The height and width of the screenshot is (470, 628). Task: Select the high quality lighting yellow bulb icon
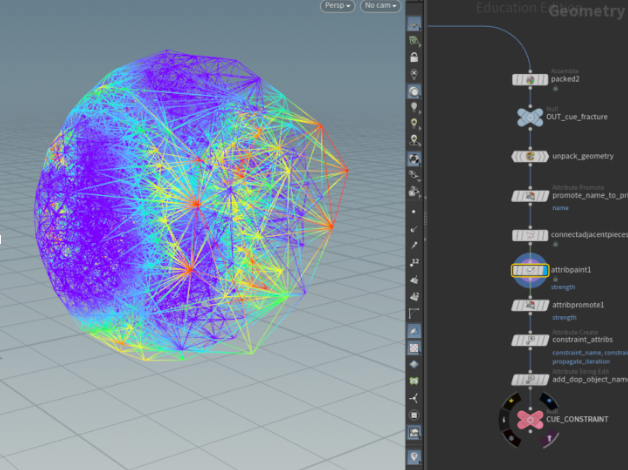pyautogui.click(x=414, y=123)
